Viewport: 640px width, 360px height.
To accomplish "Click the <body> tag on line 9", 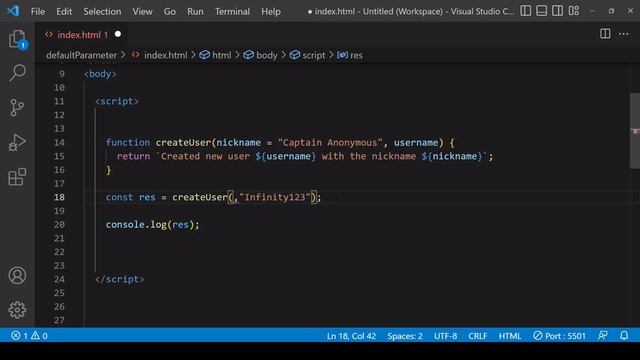I will point(100,74).
